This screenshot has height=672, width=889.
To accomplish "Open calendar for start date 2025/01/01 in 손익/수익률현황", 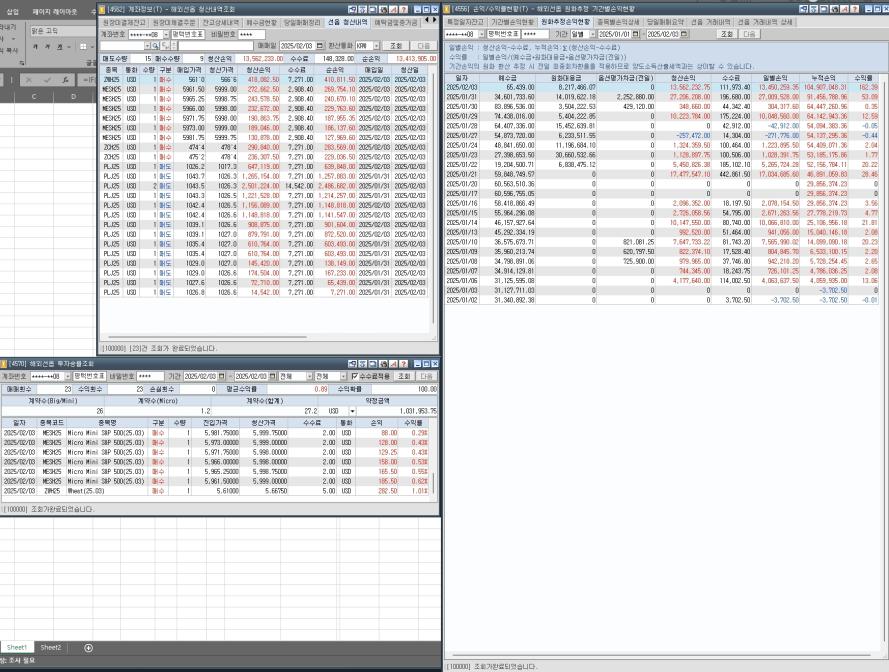I will coord(636,34).
